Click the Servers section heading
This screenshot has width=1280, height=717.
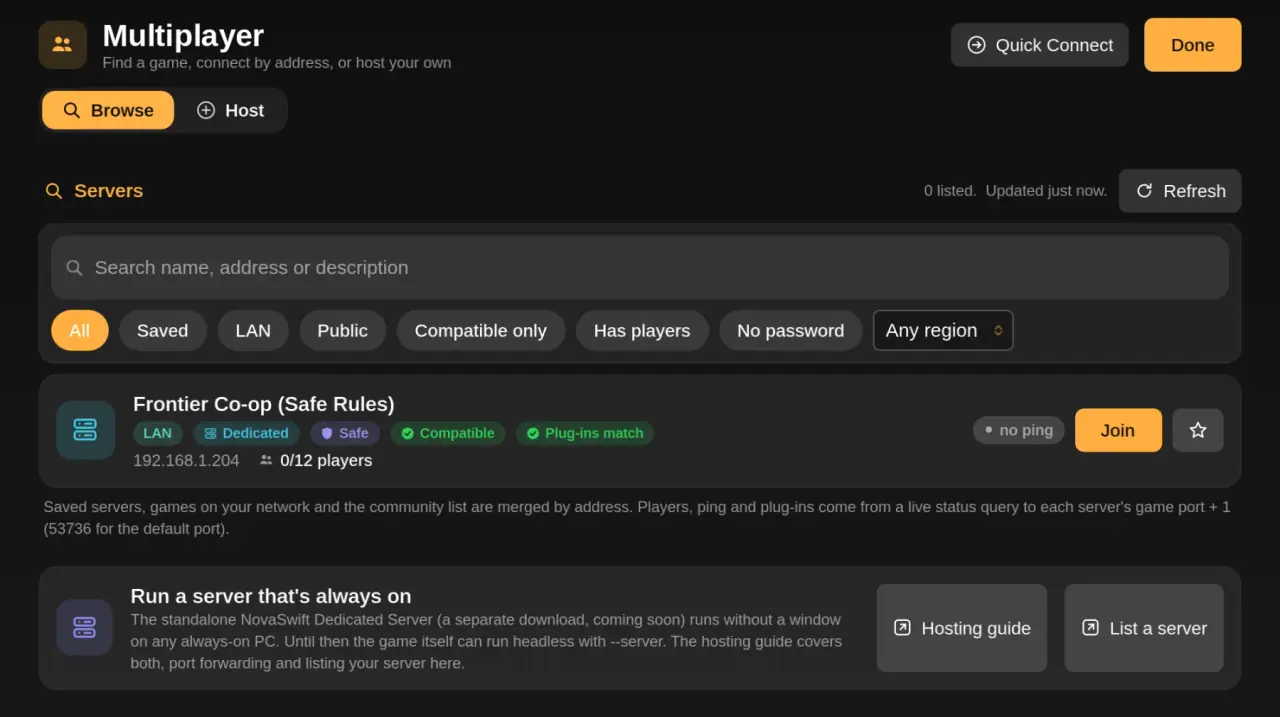108,191
